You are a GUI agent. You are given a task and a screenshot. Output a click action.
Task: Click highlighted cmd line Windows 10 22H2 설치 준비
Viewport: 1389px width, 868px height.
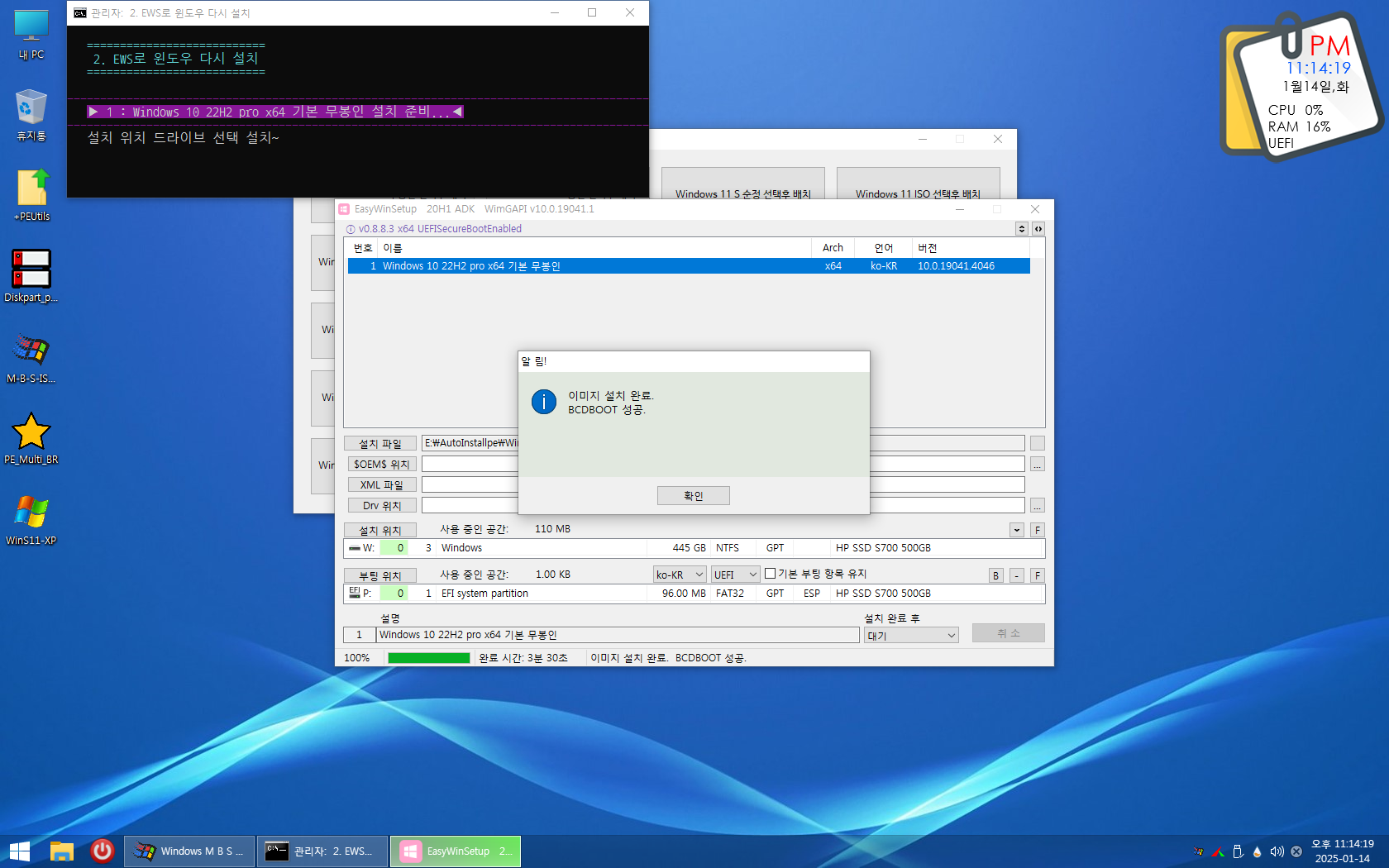[x=275, y=112]
